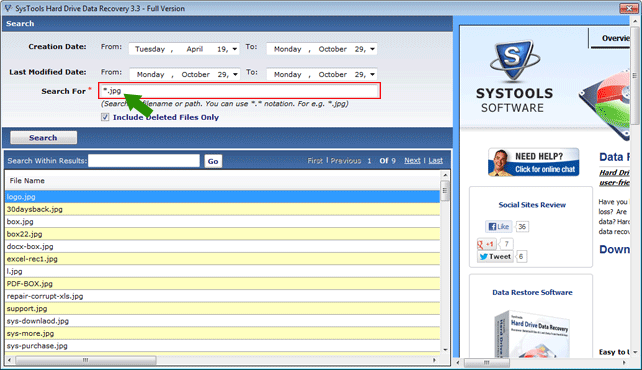This screenshot has height=370, width=642.
Task: Click the Go button
Action: click(213, 161)
